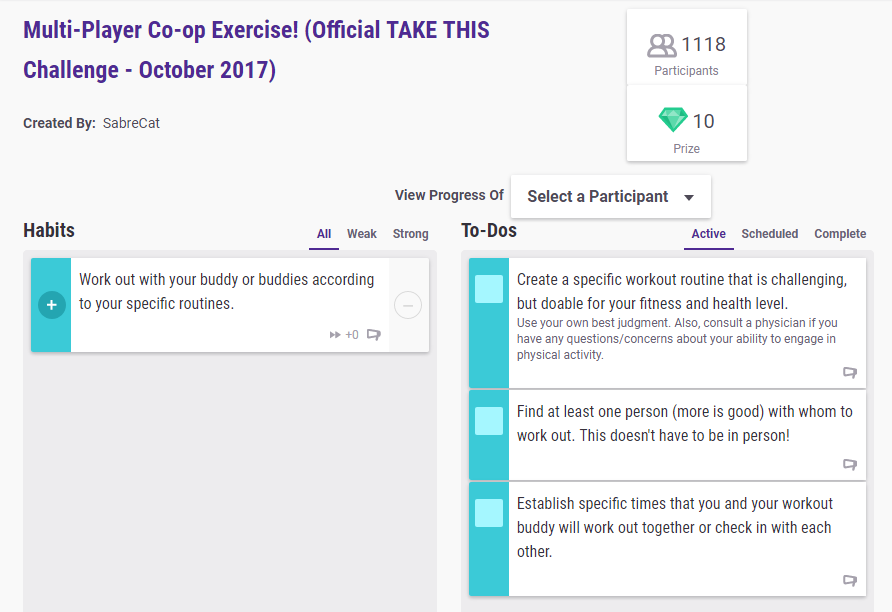
Task: Click the challenge megaphone icon on the habit card
Action: (374, 335)
